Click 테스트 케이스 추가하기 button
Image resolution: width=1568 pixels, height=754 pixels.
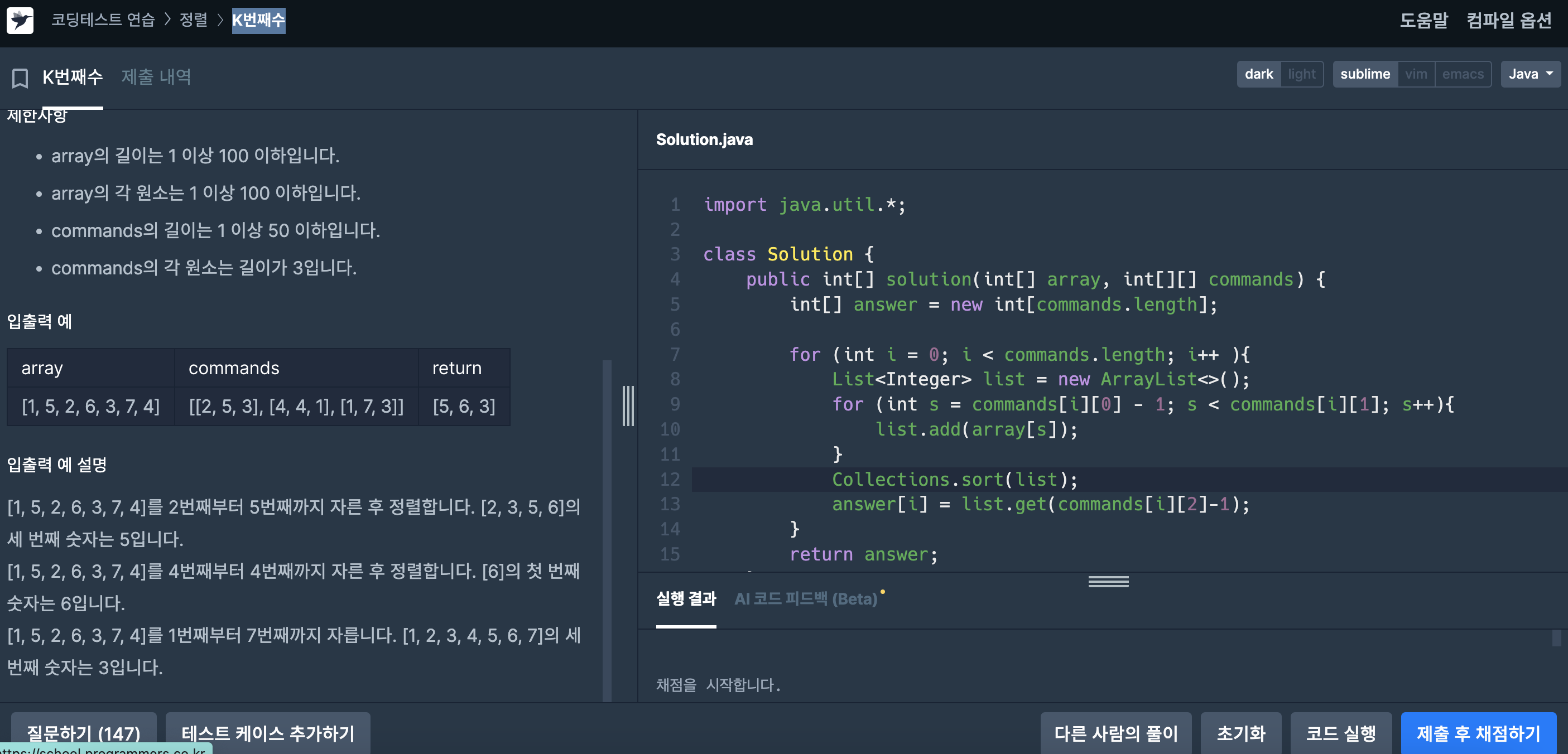coord(268,733)
